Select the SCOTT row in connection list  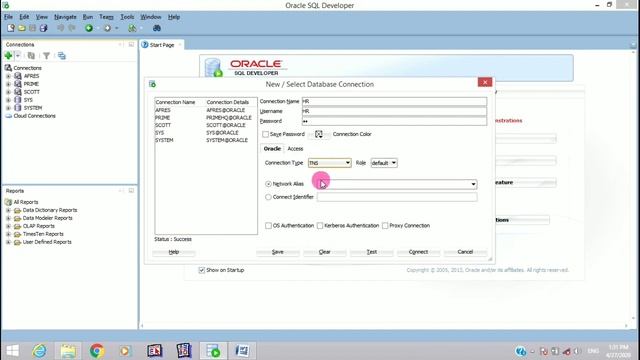tap(206, 125)
